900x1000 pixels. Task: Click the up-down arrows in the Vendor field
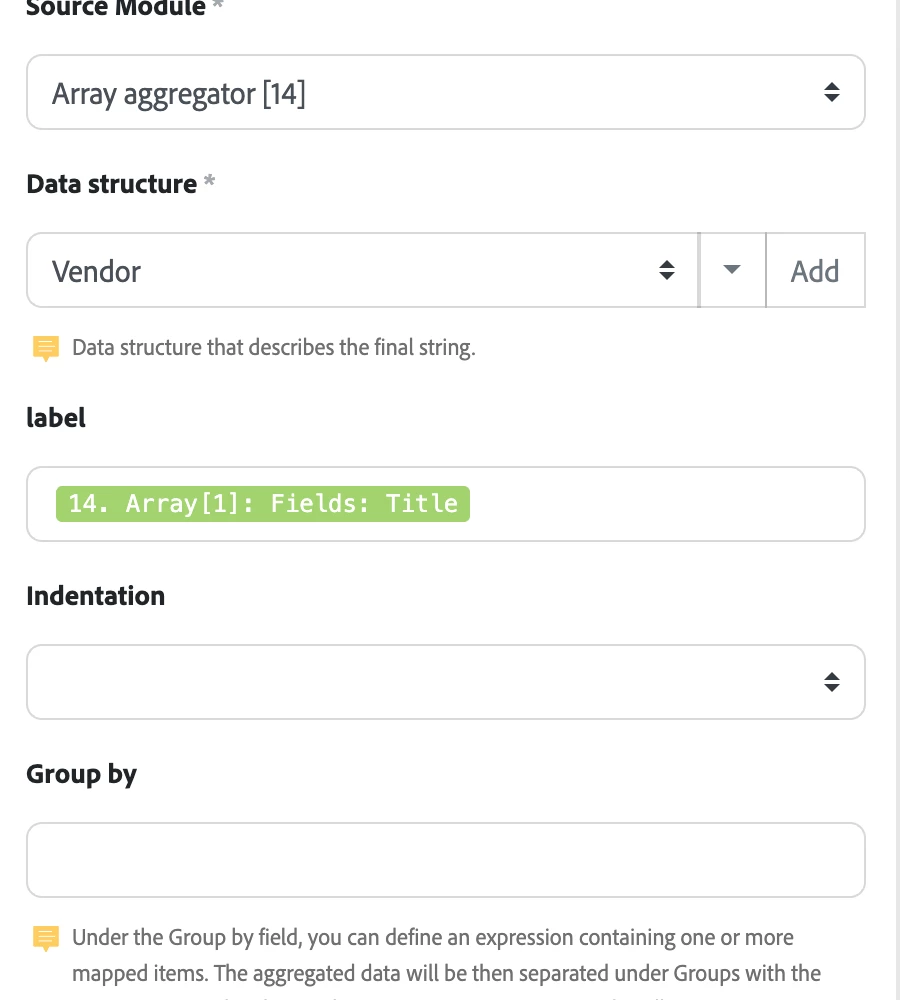[667, 271]
